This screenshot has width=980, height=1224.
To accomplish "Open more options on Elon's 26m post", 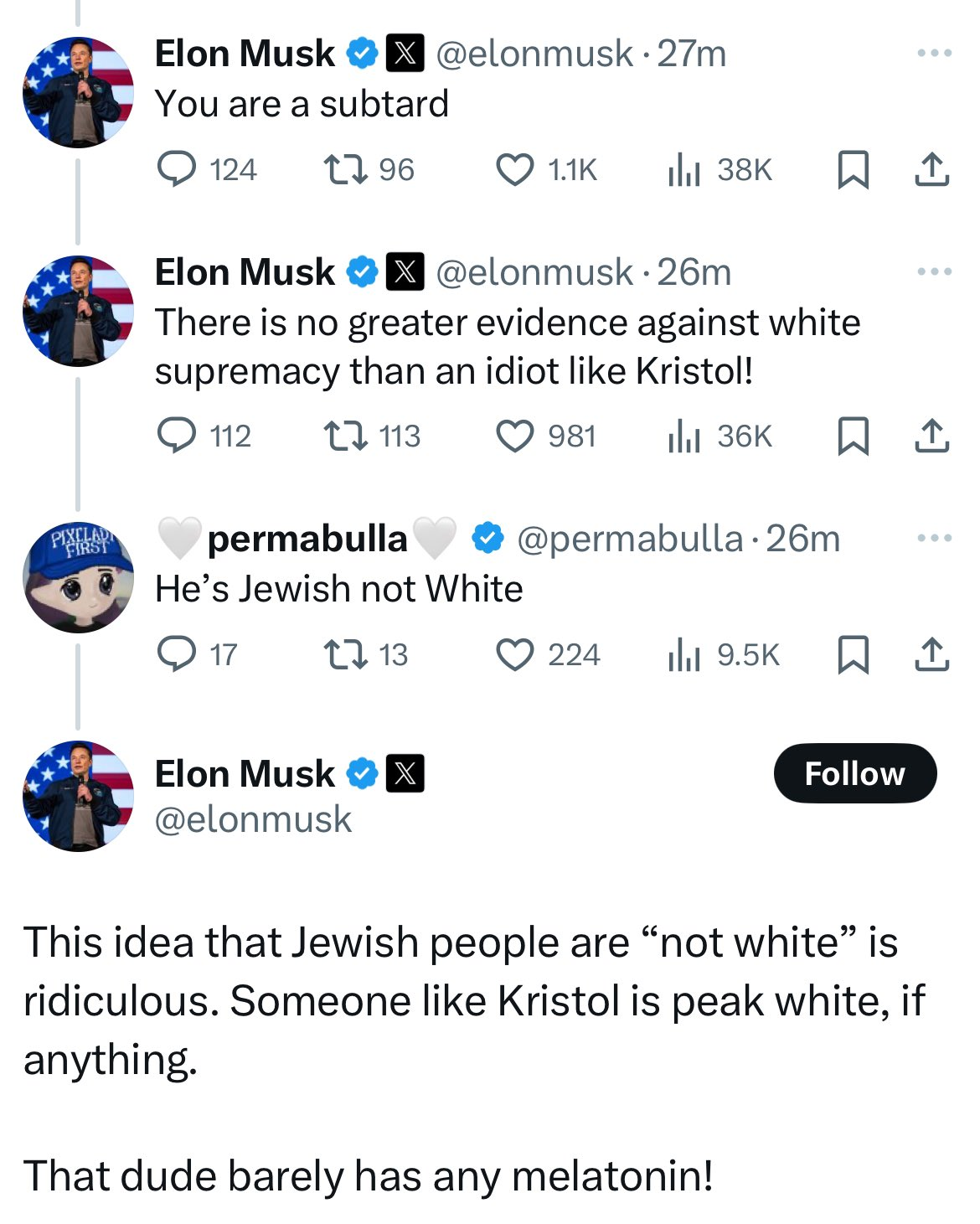I will [x=934, y=271].
